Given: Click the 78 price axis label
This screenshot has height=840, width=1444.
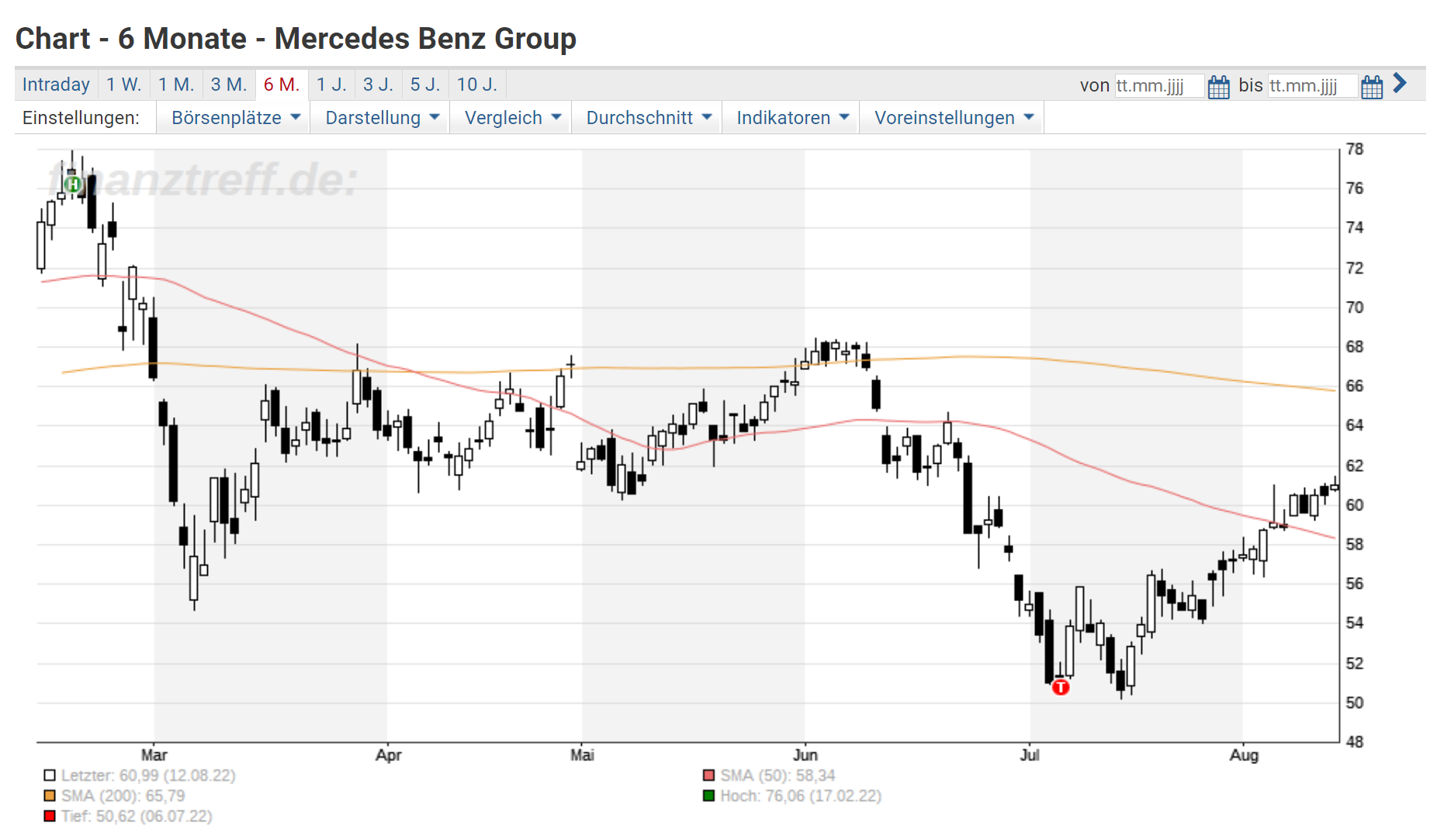Looking at the screenshot, I should click(1355, 149).
